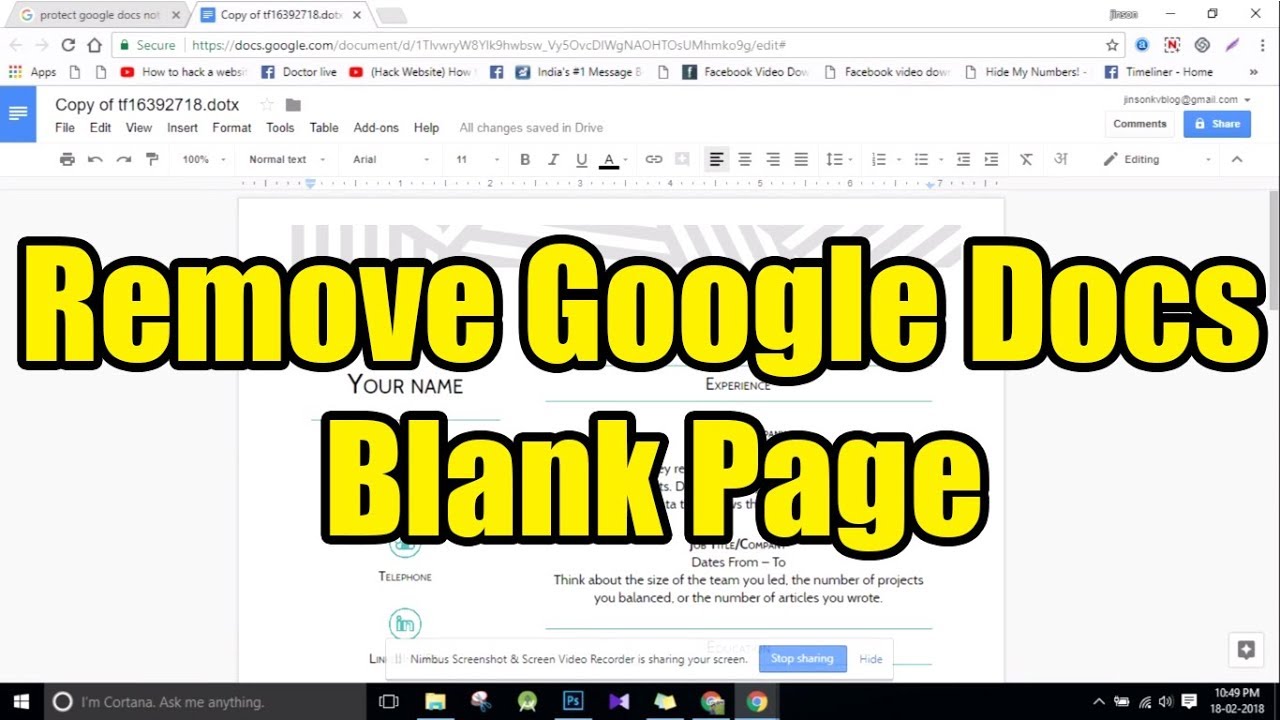1280x720 pixels.
Task: Go to the browser home page
Action: click(94, 45)
